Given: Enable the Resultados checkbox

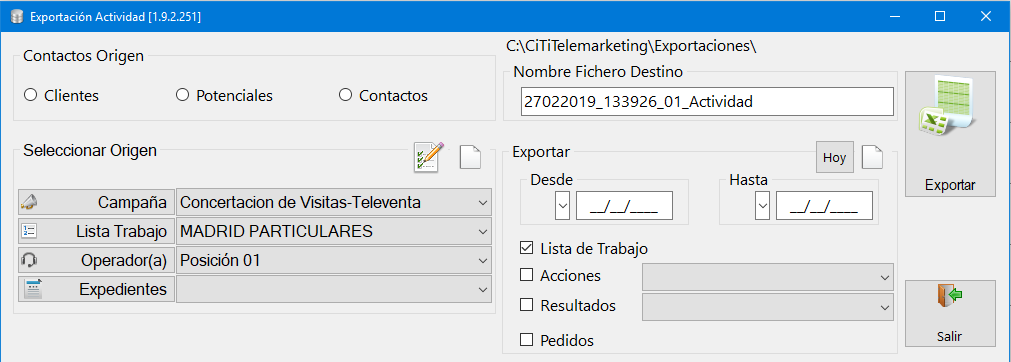Looking at the screenshot, I should pos(526,305).
